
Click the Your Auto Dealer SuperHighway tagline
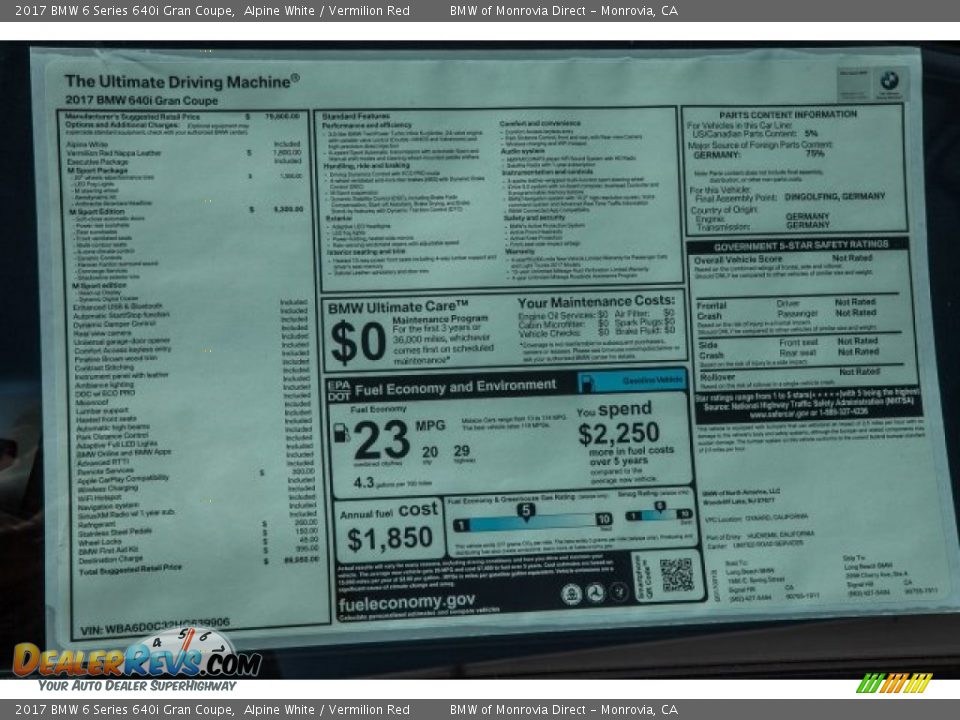137,686
